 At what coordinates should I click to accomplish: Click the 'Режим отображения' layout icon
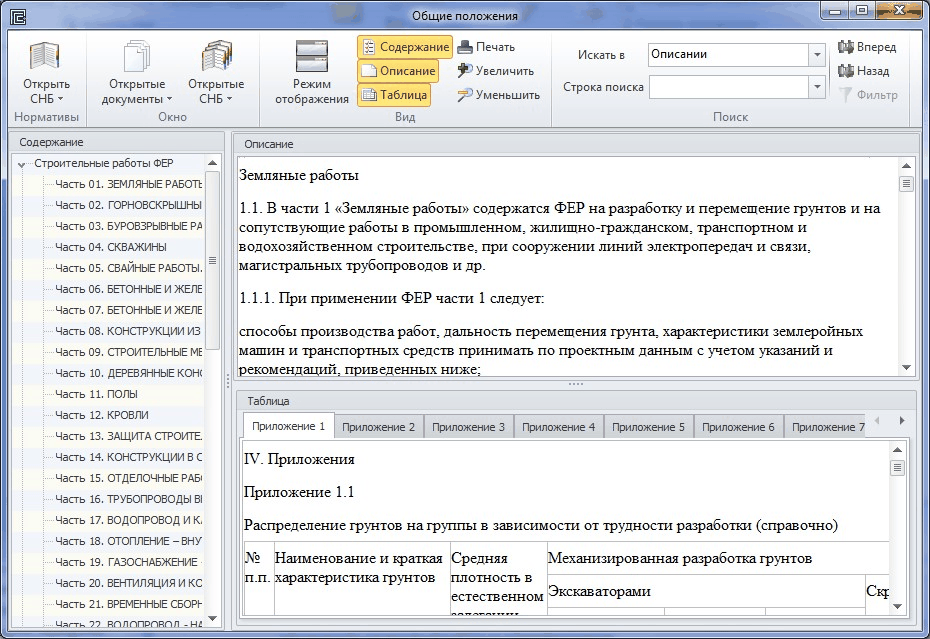pyautogui.click(x=312, y=56)
